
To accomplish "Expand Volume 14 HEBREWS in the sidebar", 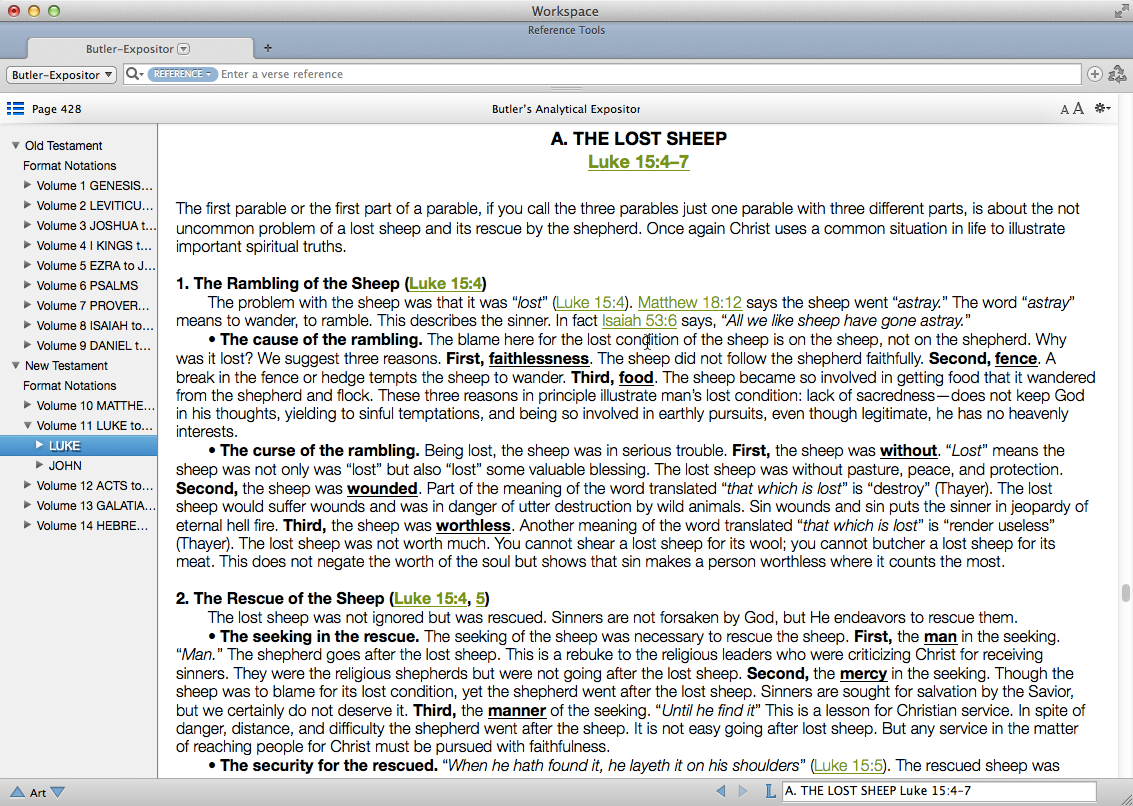I will click(27, 526).
